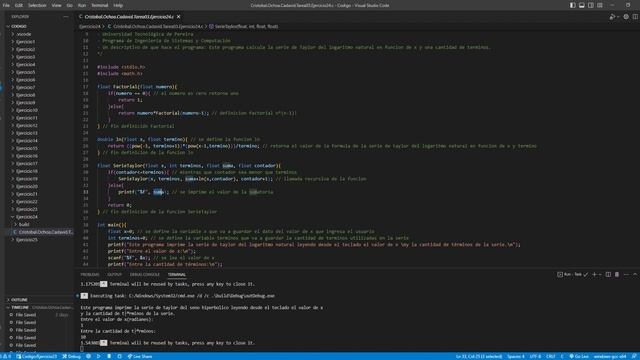The image size is (640, 360).
Task: Open the File menu
Action: click(6, 5)
